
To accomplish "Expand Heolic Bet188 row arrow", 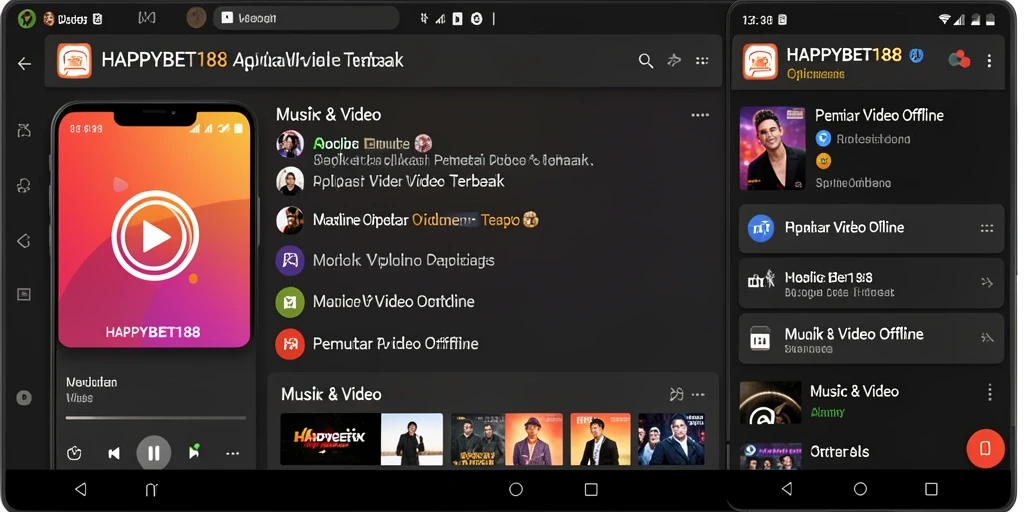I will point(987,282).
